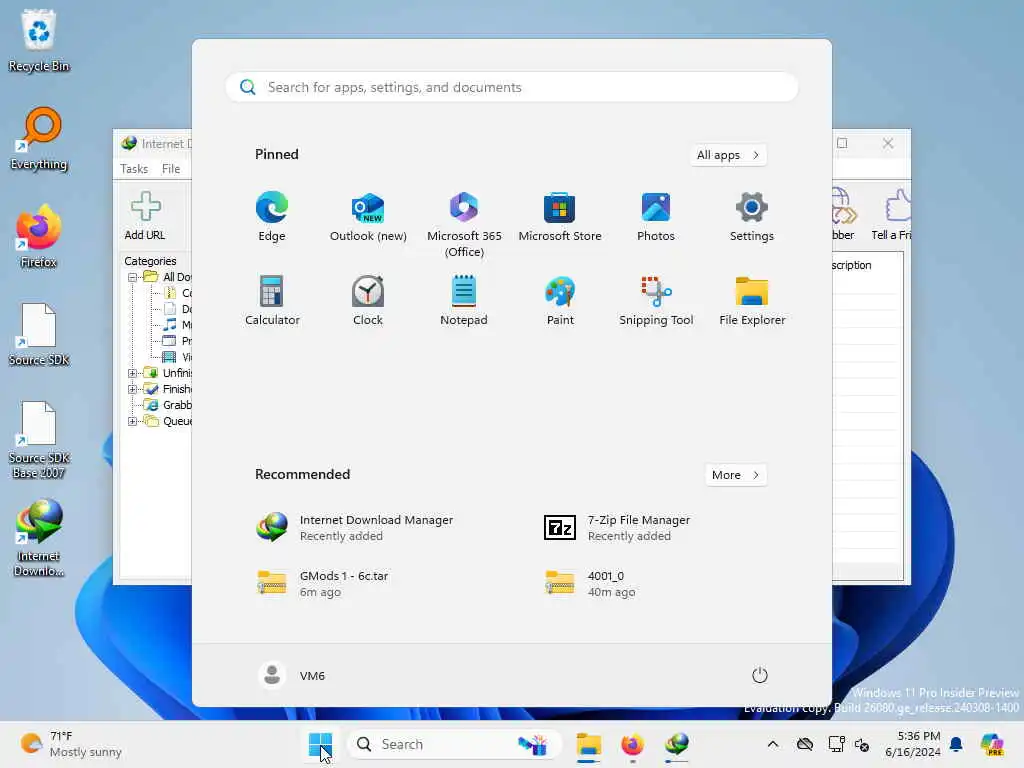Click Add URL in IDM window

coord(145,216)
